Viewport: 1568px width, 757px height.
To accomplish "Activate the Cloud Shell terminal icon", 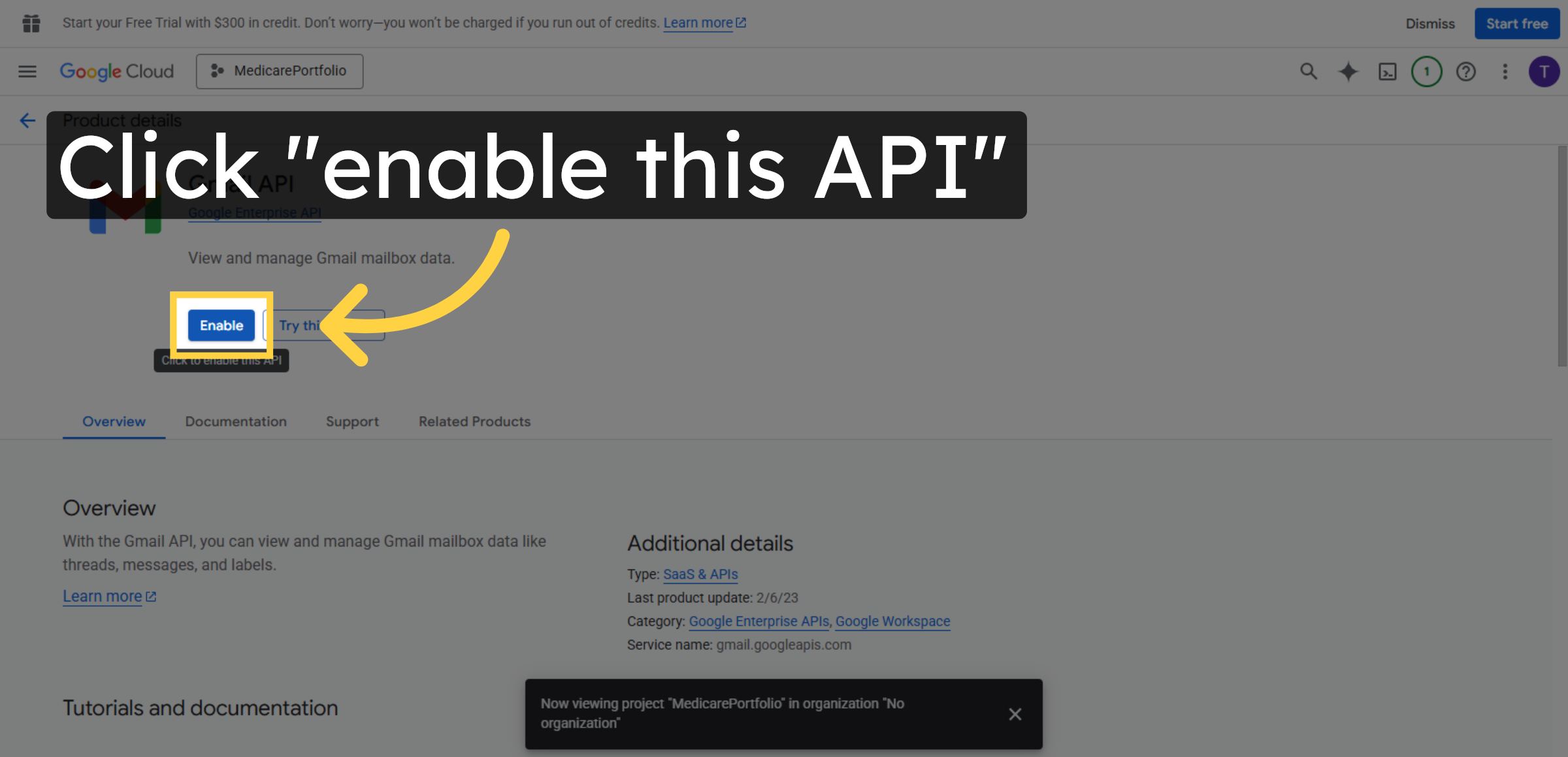I will point(1387,71).
